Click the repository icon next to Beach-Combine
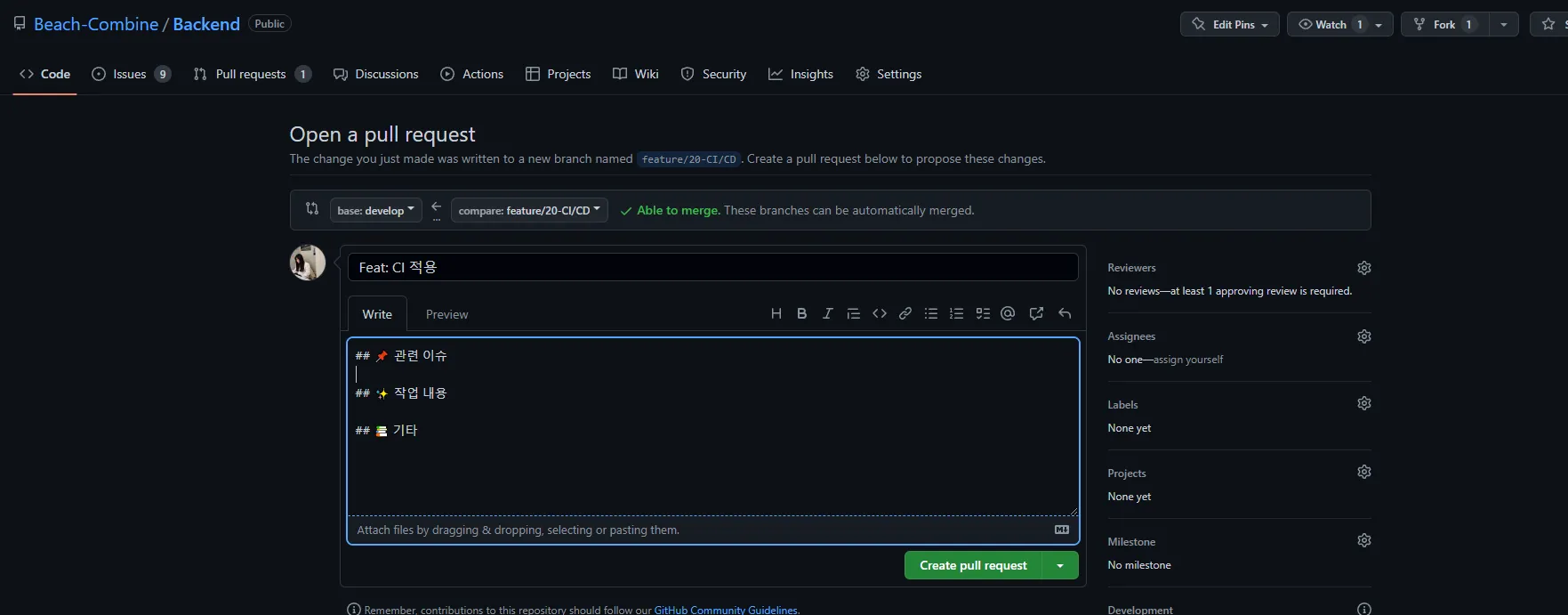Screen dimensions: 1568x615 (x=20, y=24)
